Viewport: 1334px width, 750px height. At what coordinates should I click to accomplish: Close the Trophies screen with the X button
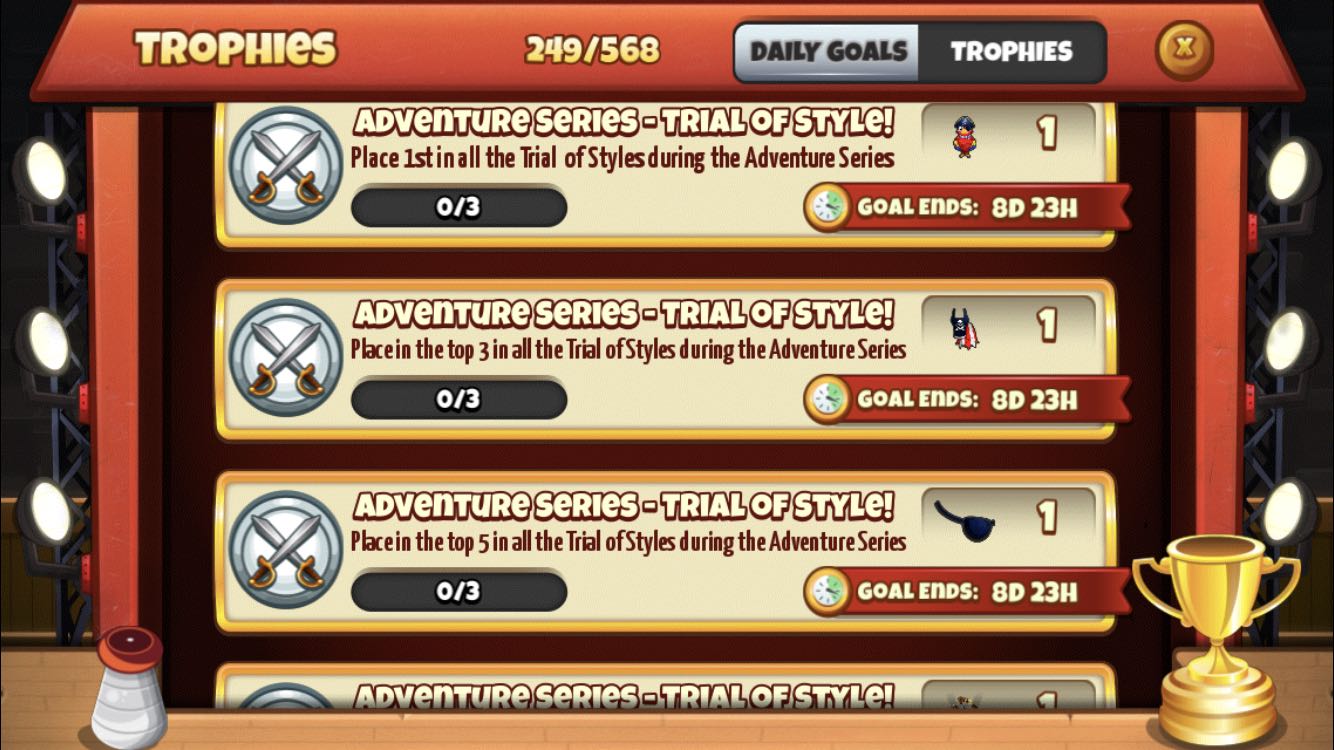point(1185,50)
